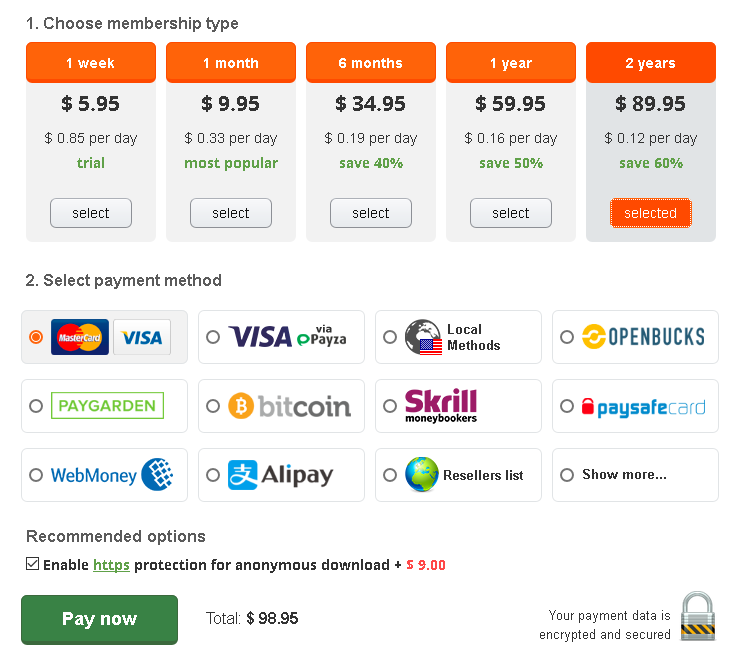The height and width of the screenshot is (653, 744).
Task: Click the padlock security icon
Action: (x=697, y=616)
